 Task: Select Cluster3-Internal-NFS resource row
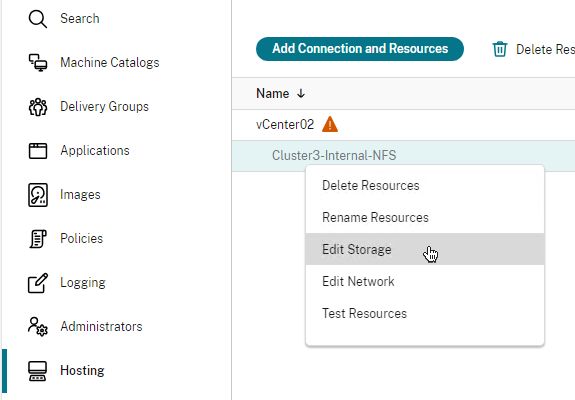click(x=403, y=155)
